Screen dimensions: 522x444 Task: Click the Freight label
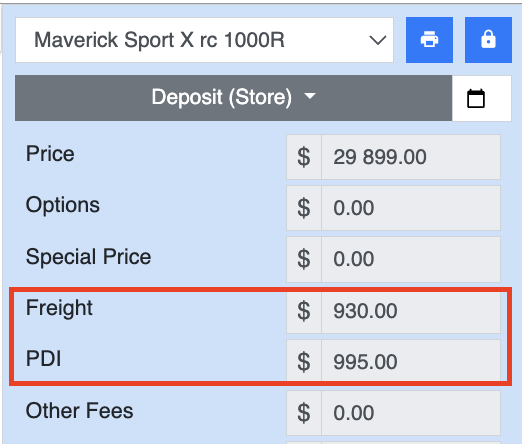point(59,308)
